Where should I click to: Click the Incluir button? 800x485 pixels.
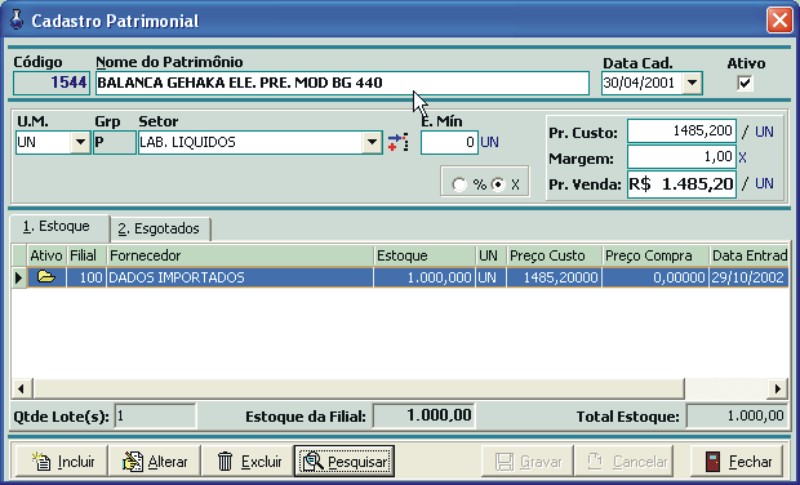click(x=62, y=462)
